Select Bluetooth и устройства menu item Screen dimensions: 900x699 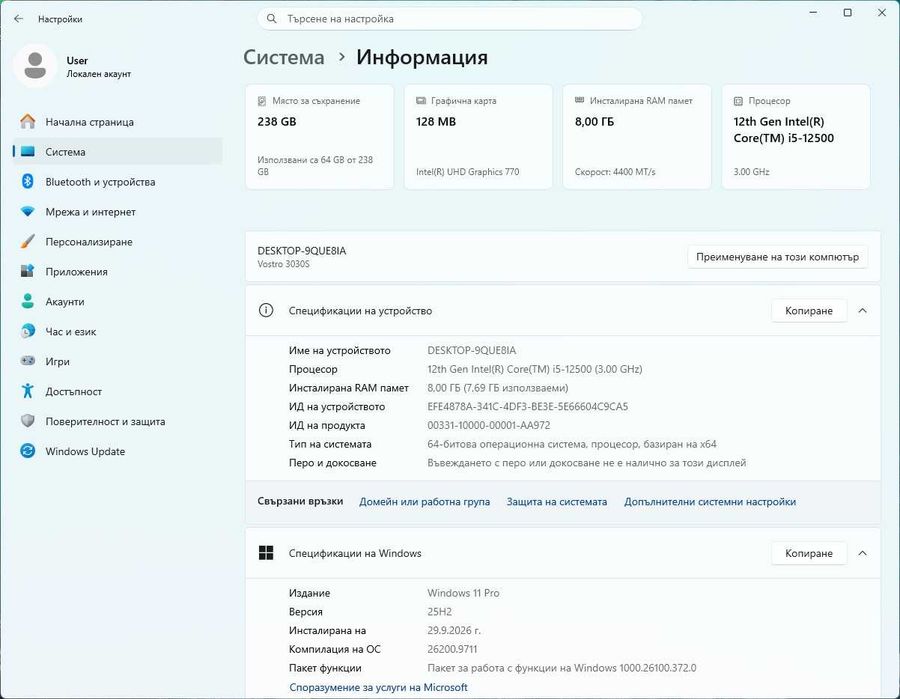[117, 182]
